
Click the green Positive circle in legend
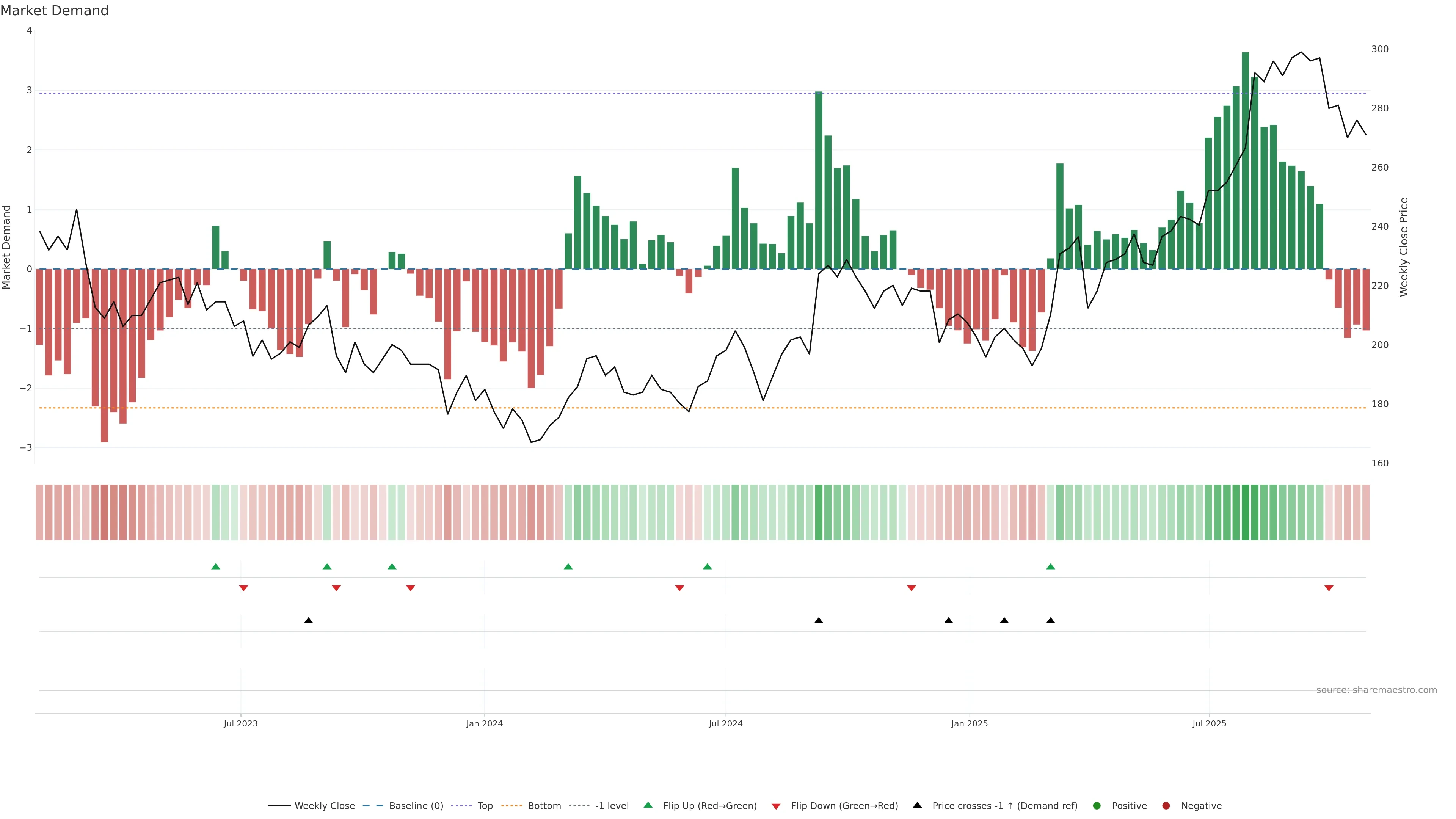[x=1097, y=806]
